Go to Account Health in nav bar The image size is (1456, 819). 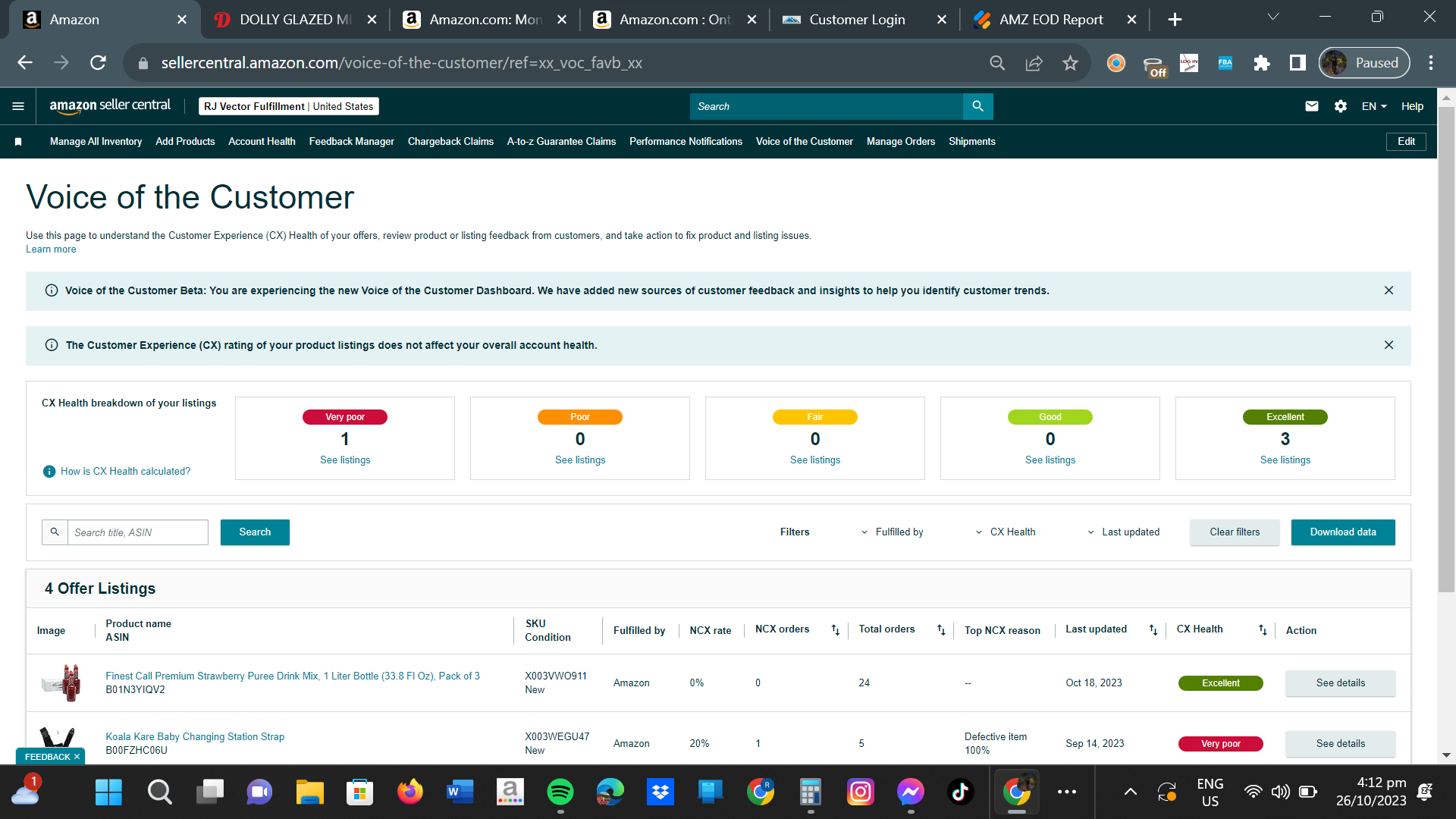click(x=262, y=142)
